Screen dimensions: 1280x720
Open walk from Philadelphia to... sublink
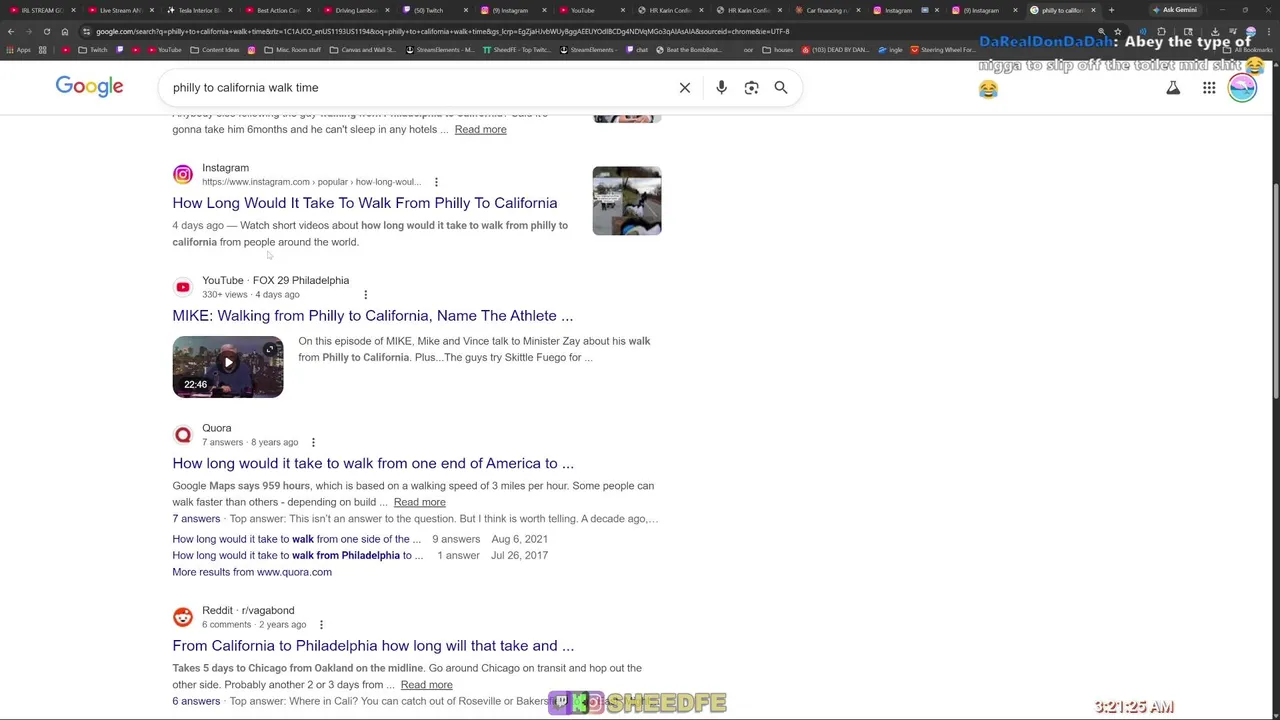click(x=298, y=555)
